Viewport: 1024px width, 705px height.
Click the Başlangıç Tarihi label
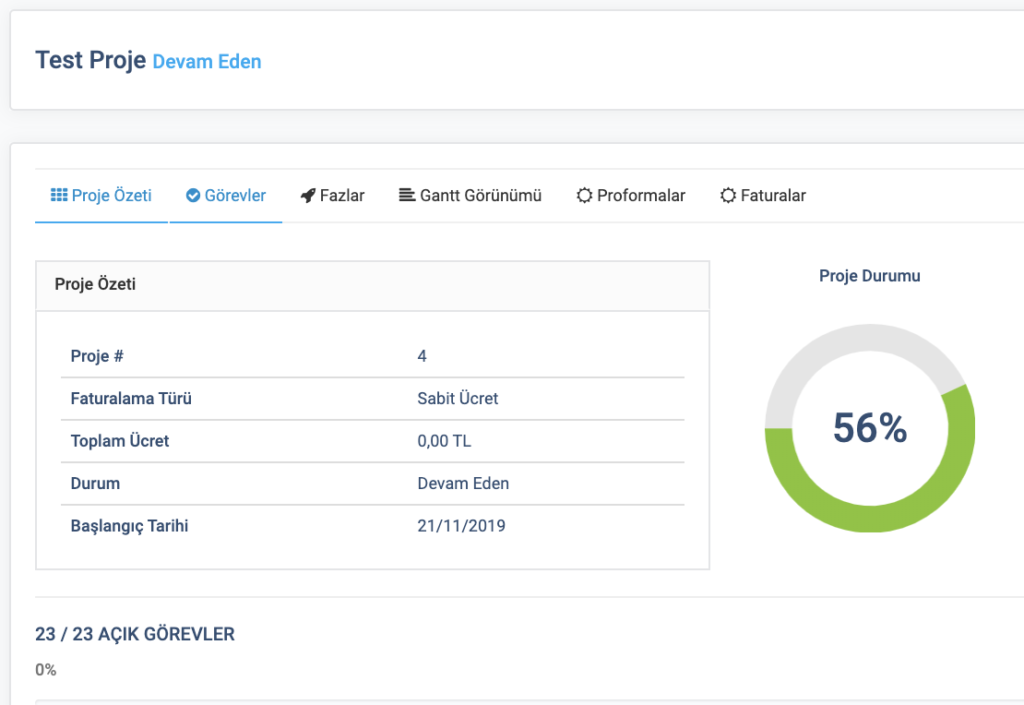tap(129, 526)
